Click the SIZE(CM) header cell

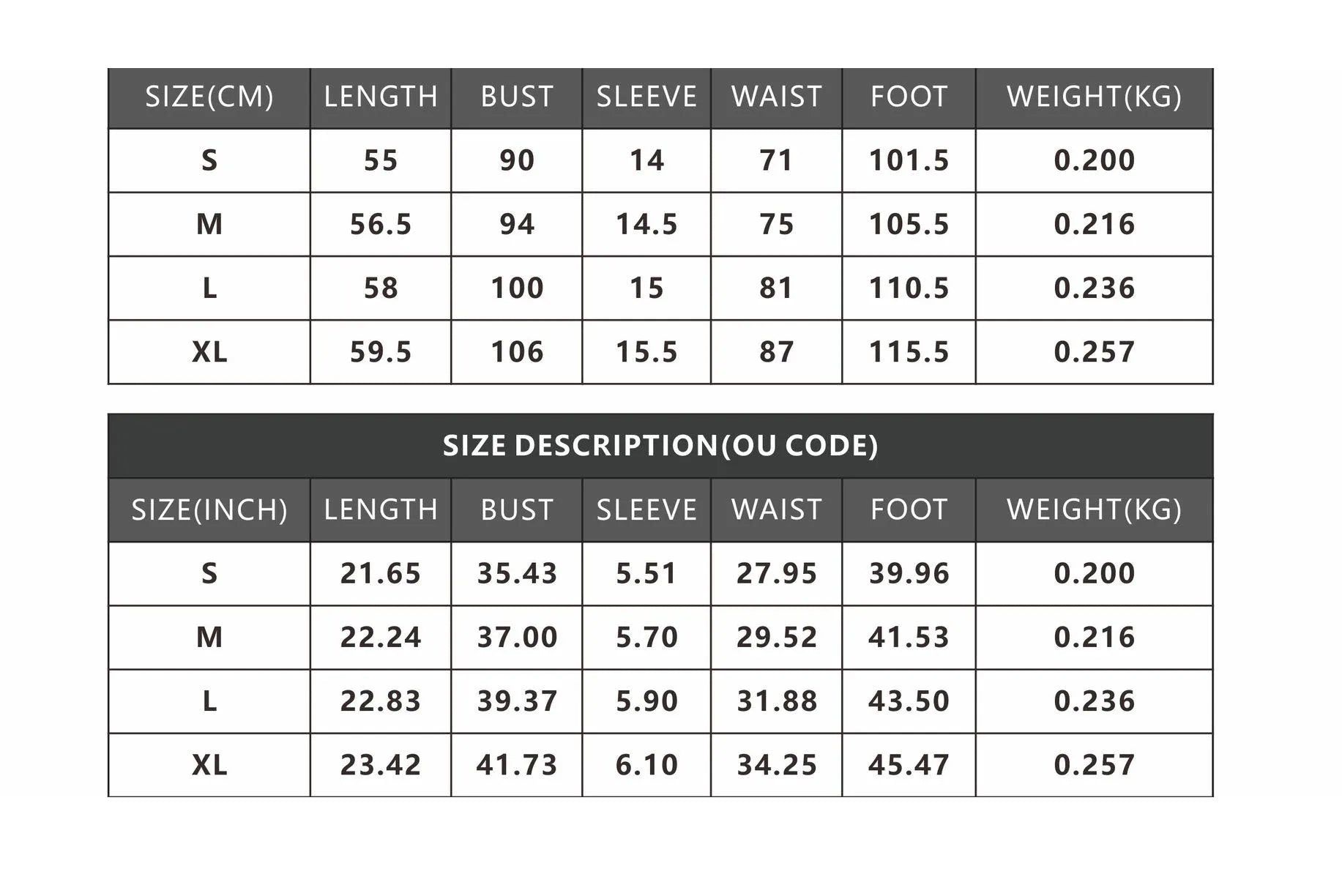point(209,97)
